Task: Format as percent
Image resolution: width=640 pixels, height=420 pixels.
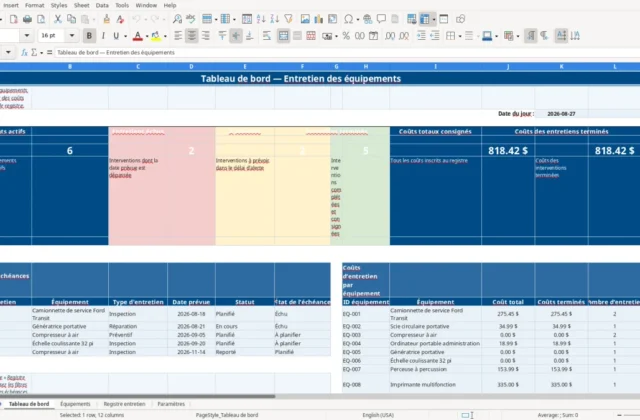Action: pos(346,36)
